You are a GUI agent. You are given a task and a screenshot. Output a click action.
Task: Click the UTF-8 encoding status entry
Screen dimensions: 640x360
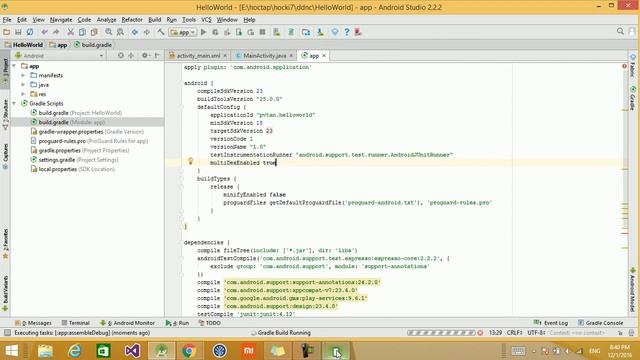536,333
